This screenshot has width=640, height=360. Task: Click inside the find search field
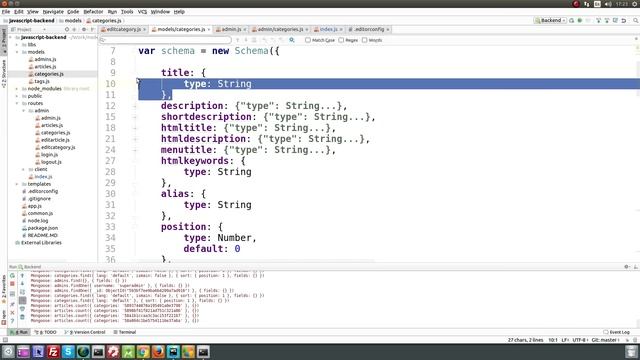(165, 40)
